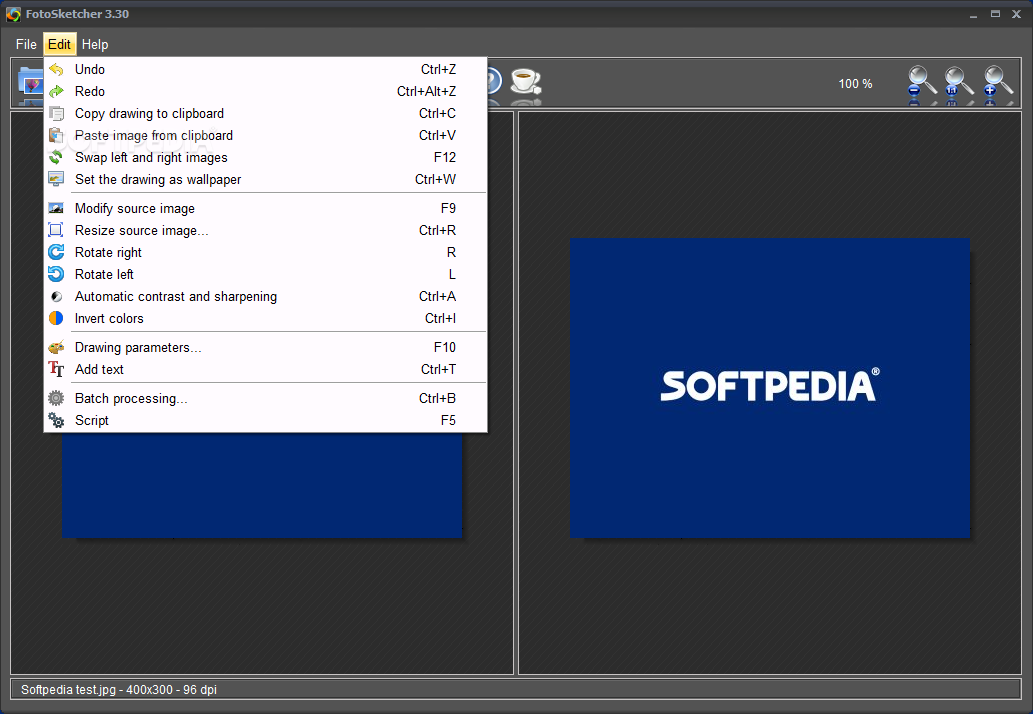Click the F5 shortcut label
This screenshot has width=1033, height=714.
pos(448,420)
